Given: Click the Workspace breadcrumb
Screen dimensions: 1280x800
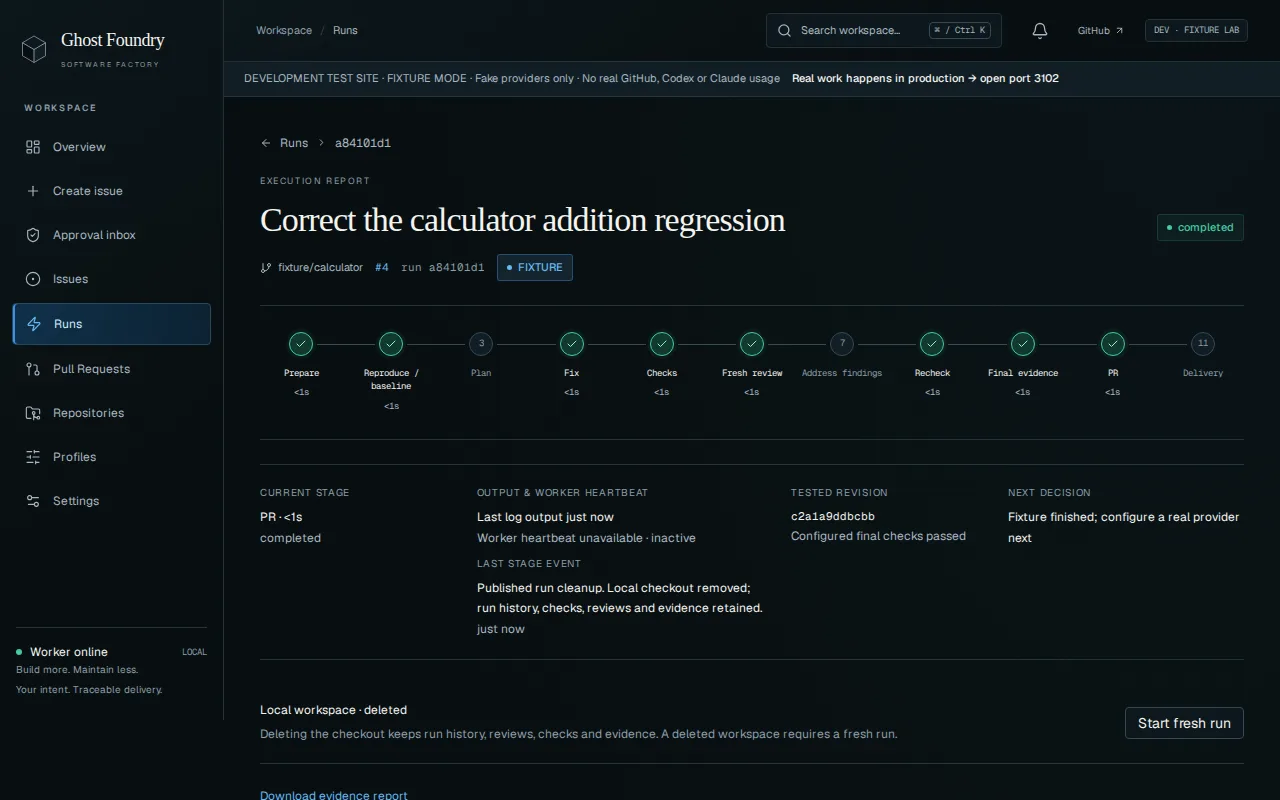Looking at the screenshot, I should tap(284, 30).
